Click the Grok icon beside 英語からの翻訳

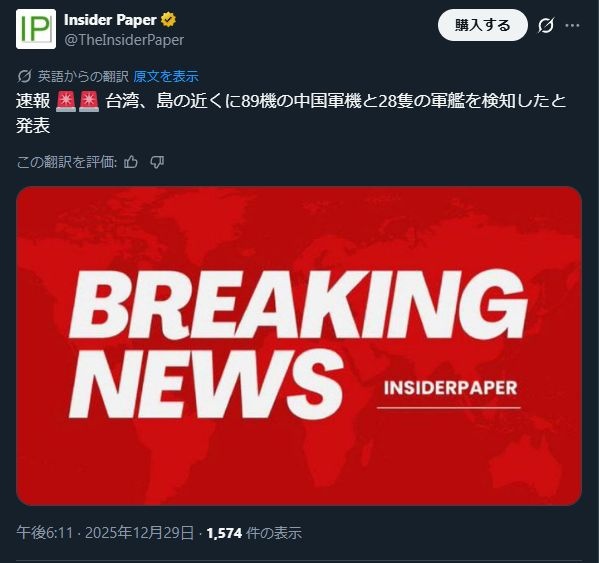click(24, 76)
